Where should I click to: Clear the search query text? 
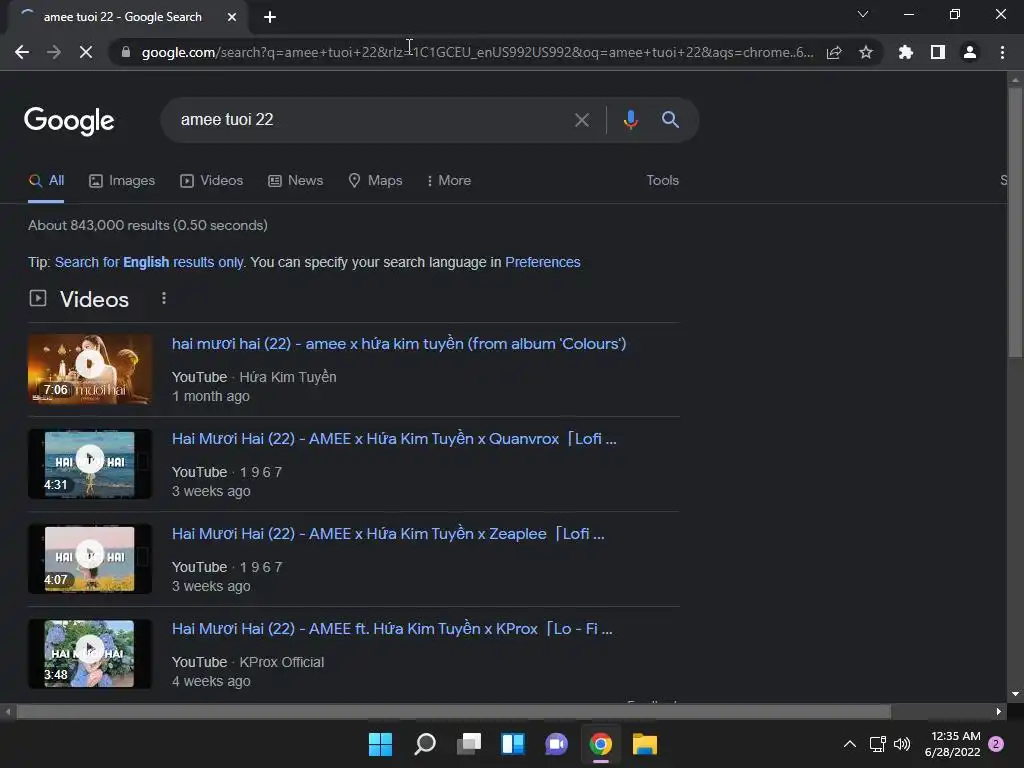tap(581, 120)
